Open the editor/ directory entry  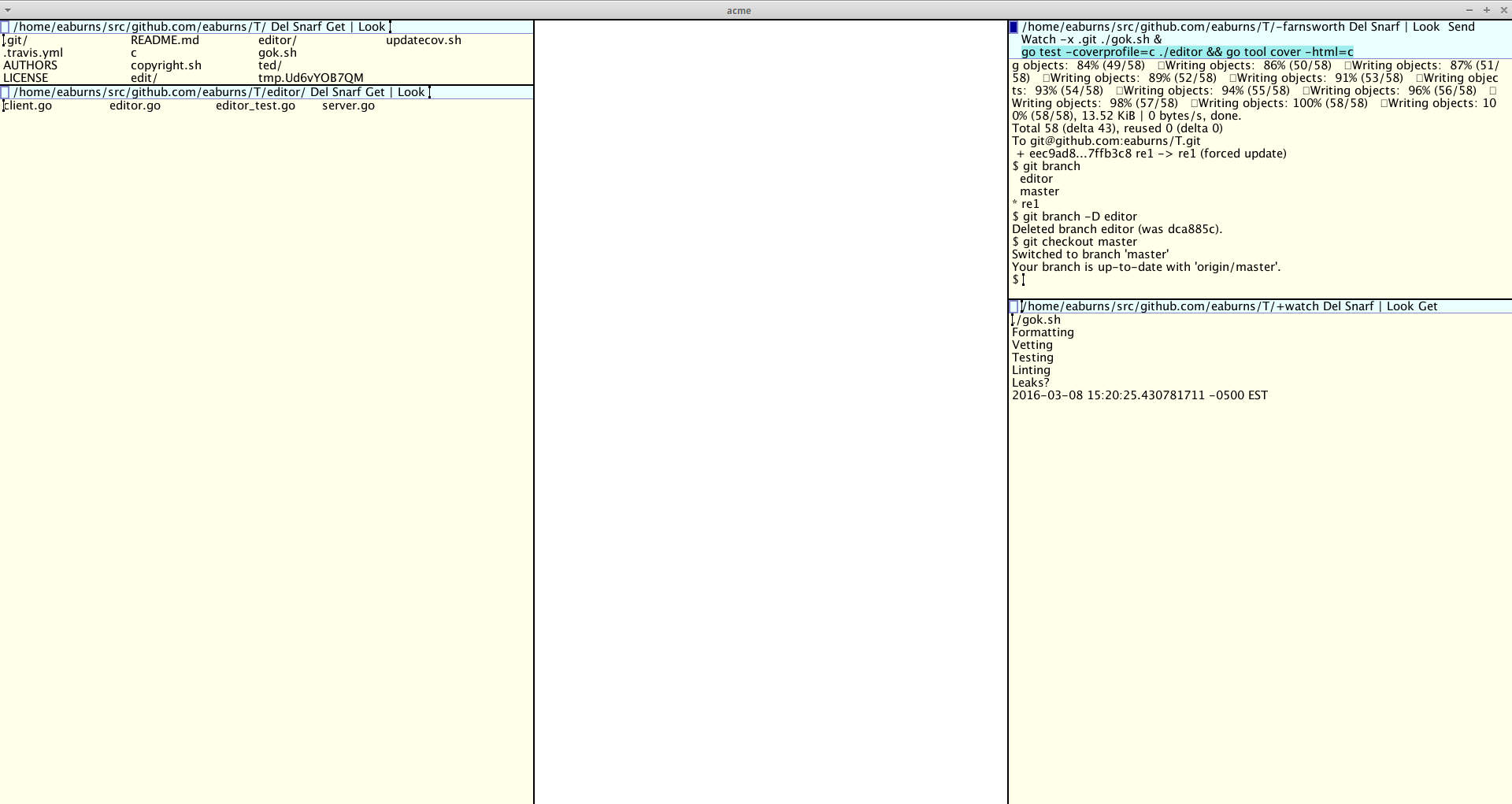[x=277, y=40]
